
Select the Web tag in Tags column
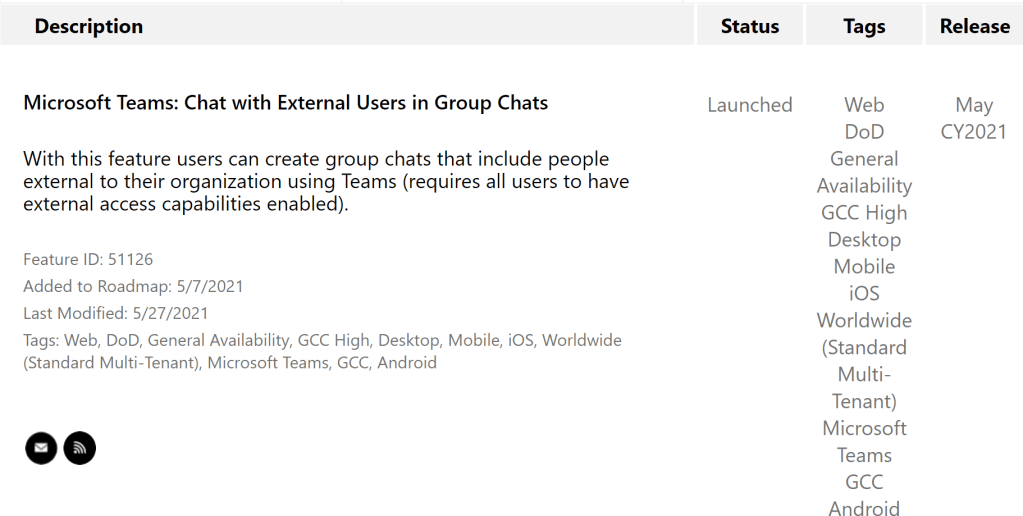864,105
